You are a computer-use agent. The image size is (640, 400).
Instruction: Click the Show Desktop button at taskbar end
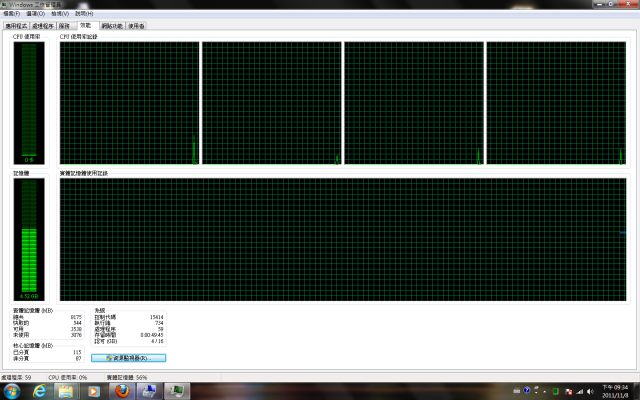[637, 391]
